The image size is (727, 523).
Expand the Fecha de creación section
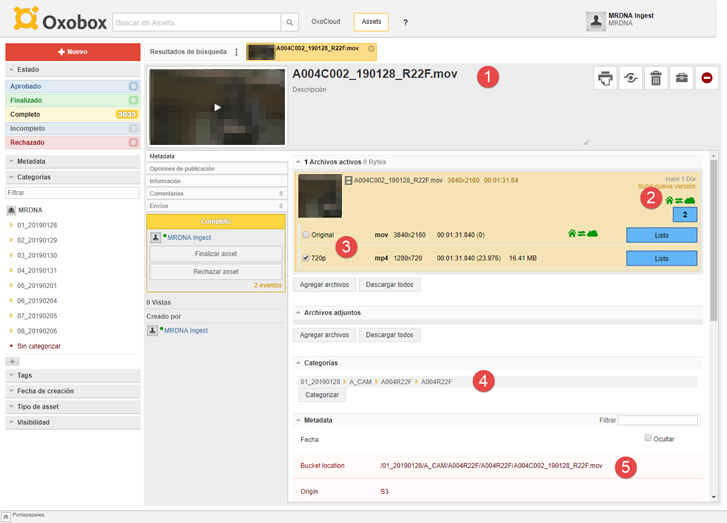coord(73,391)
